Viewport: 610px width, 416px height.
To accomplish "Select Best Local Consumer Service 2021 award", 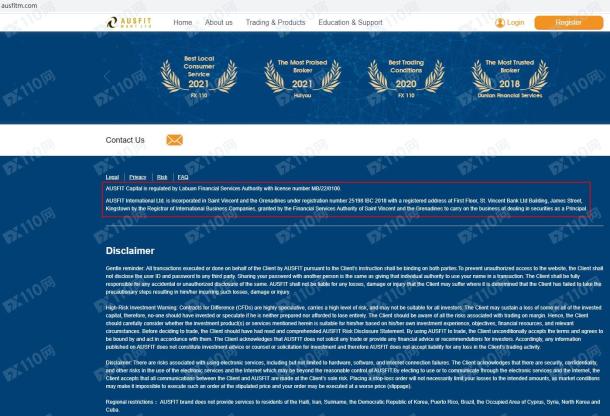I will (x=199, y=77).
